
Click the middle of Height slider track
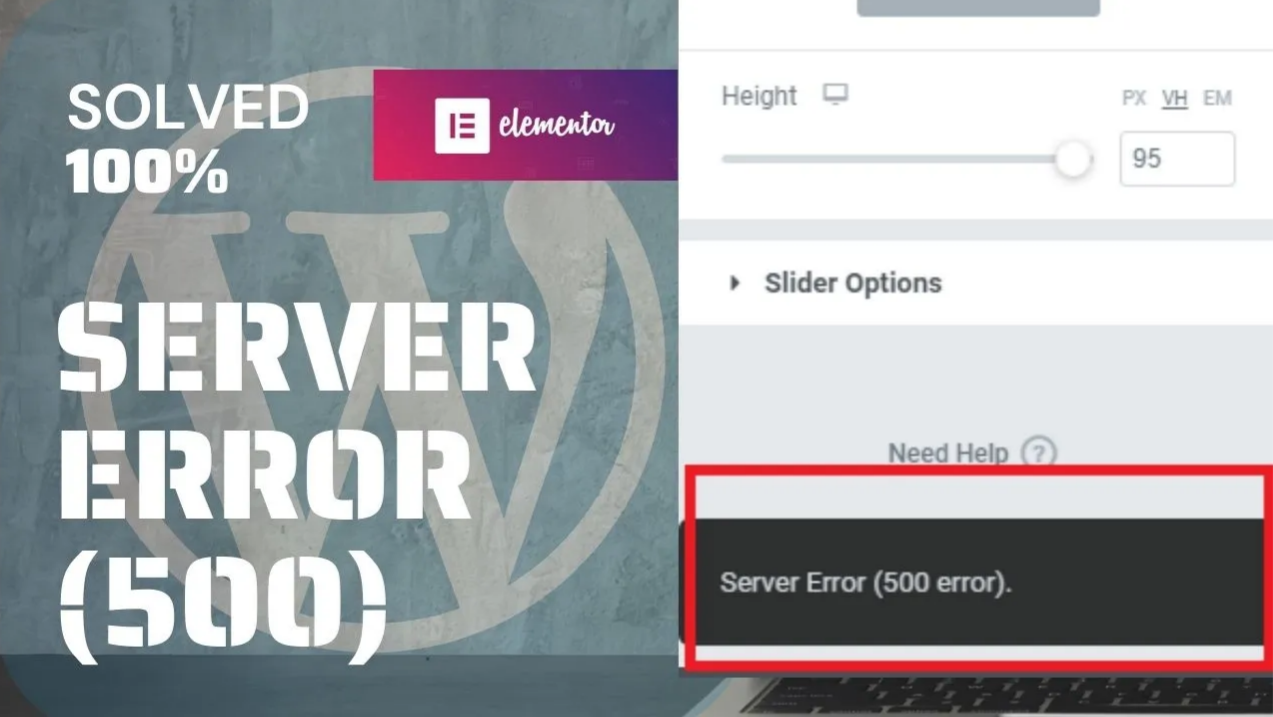tap(897, 159)
